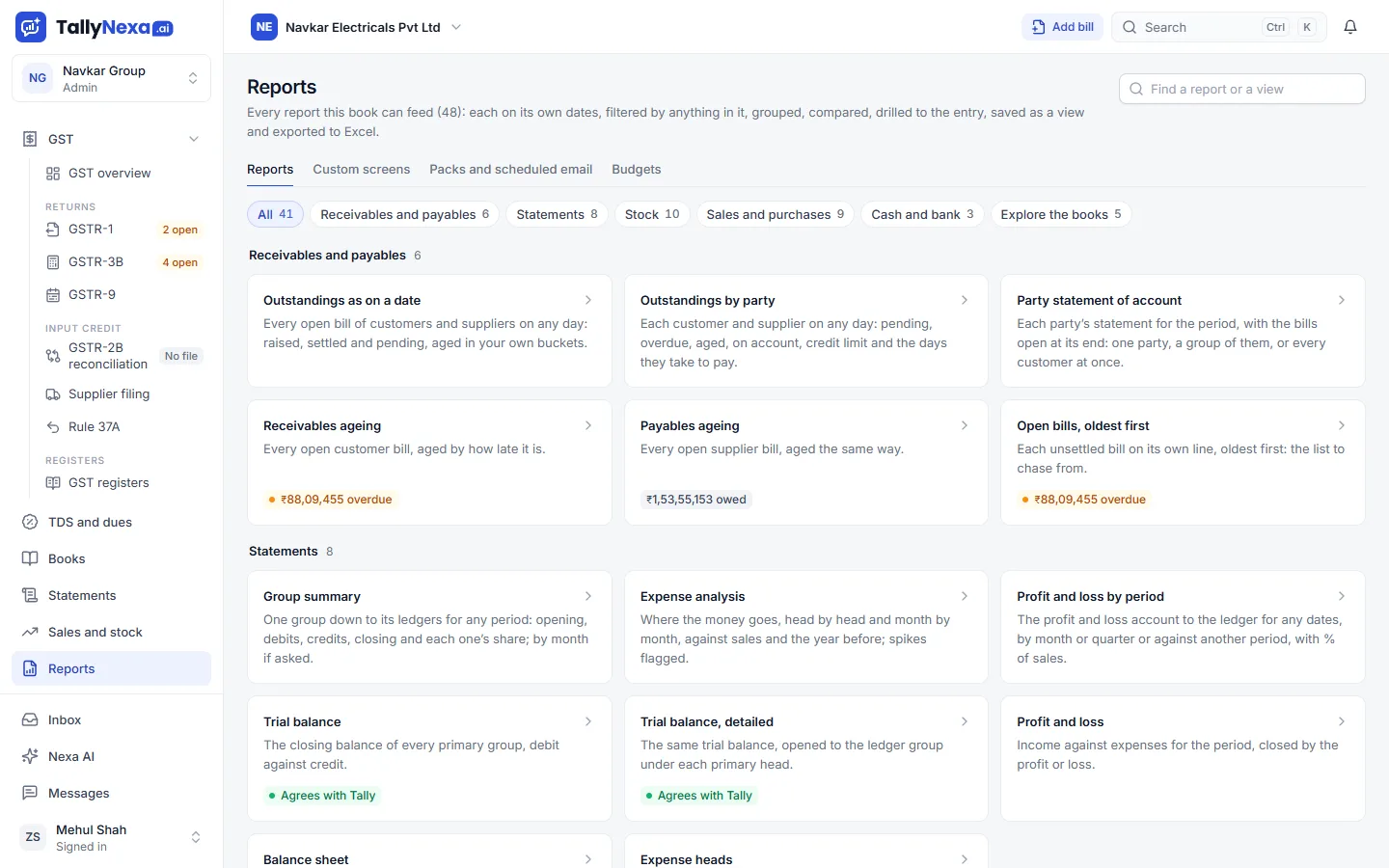This screenshot has height=868, width=1389.
Task: Click the Messages icon
Action: click(x=30, y=794)
